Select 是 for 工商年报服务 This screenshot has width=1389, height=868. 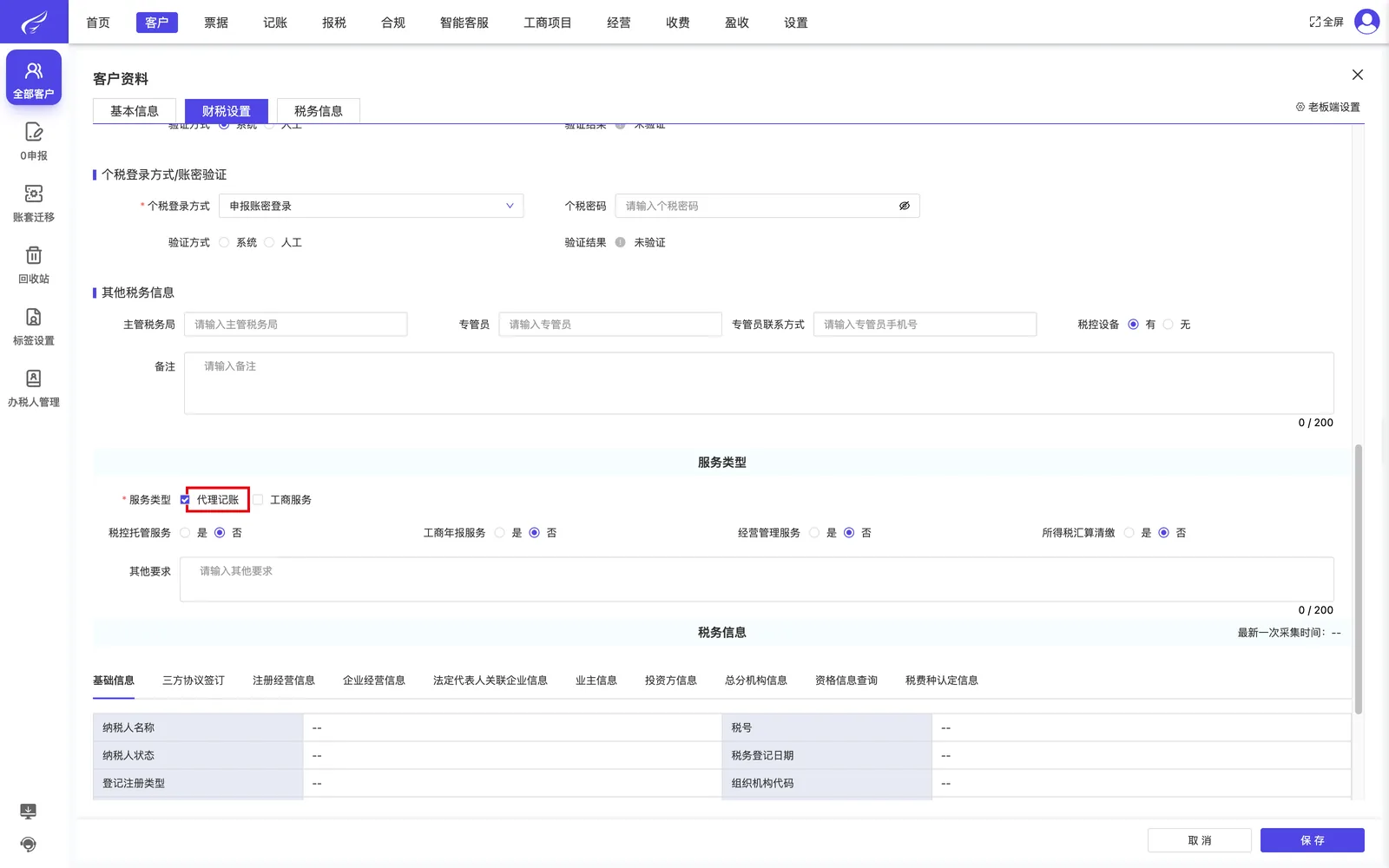pos(500,533)
